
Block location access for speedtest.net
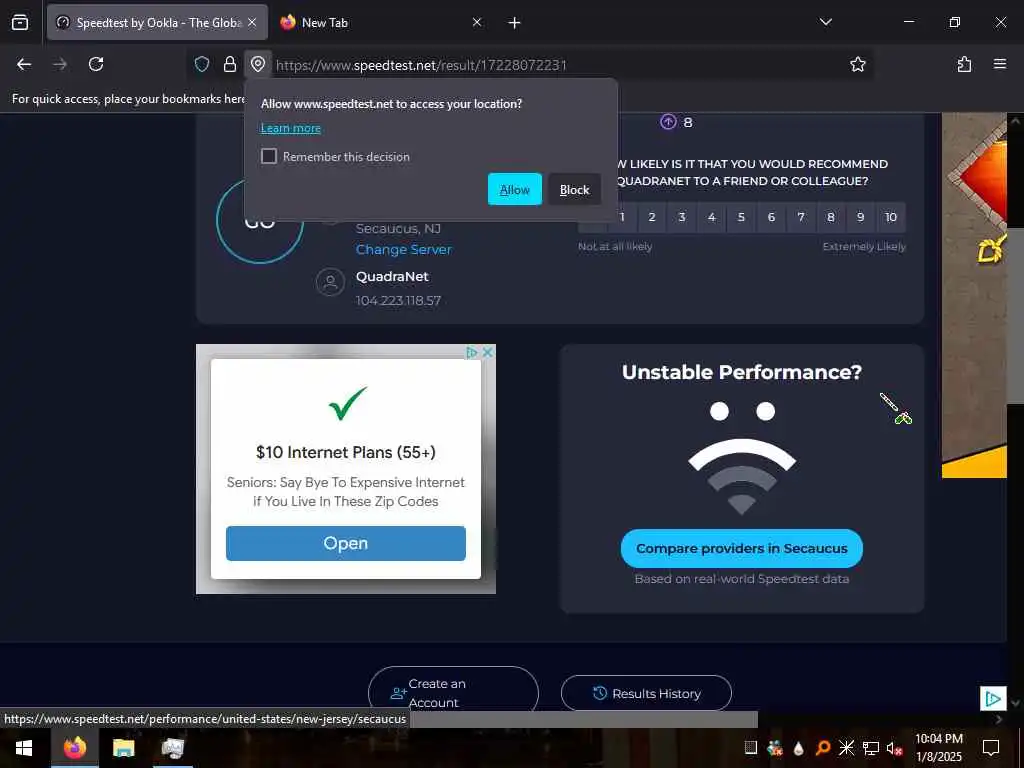pos(575,189)
